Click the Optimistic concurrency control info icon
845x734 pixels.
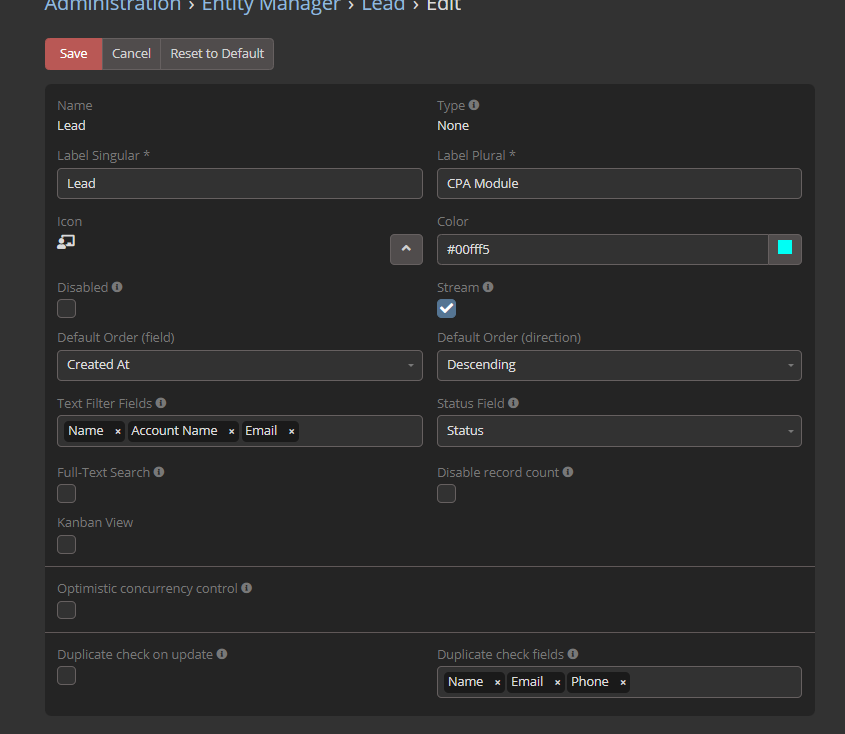(x=246, y=587)
